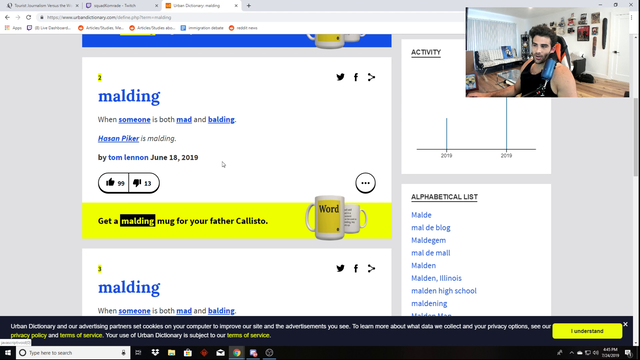Viewport: 640px width, 360px height.
Task: Open Chrome from the taskbar
Action: point(237,353)
